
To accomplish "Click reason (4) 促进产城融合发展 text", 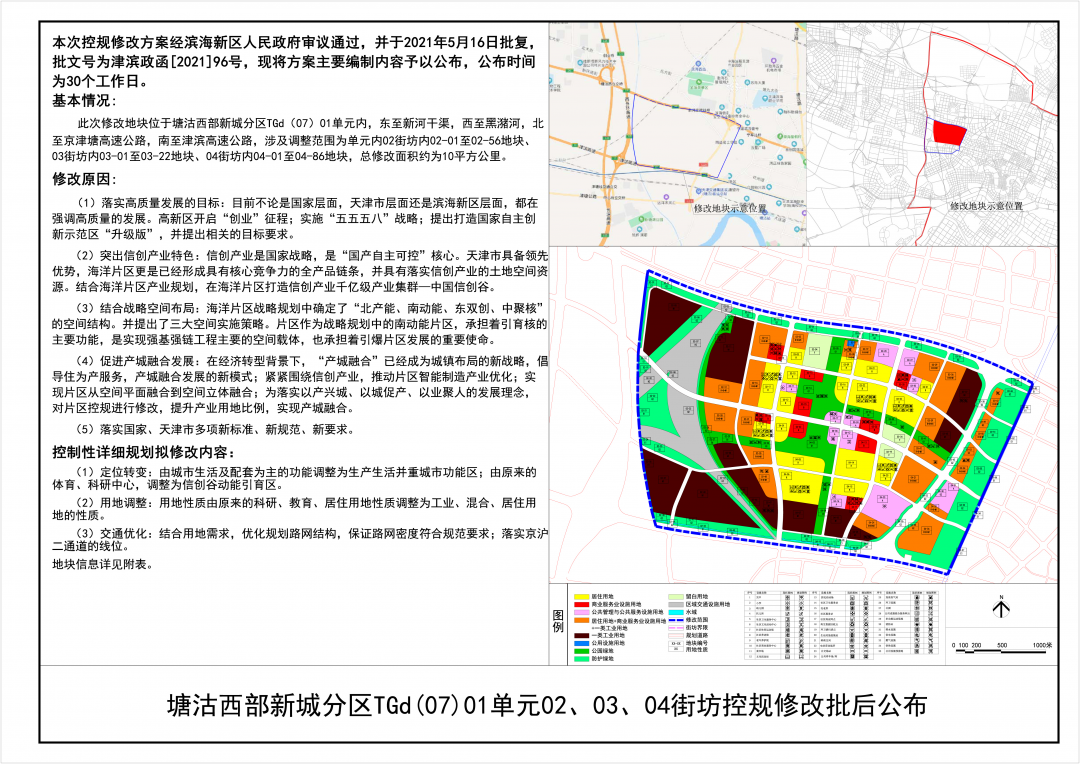I will 300,384.
